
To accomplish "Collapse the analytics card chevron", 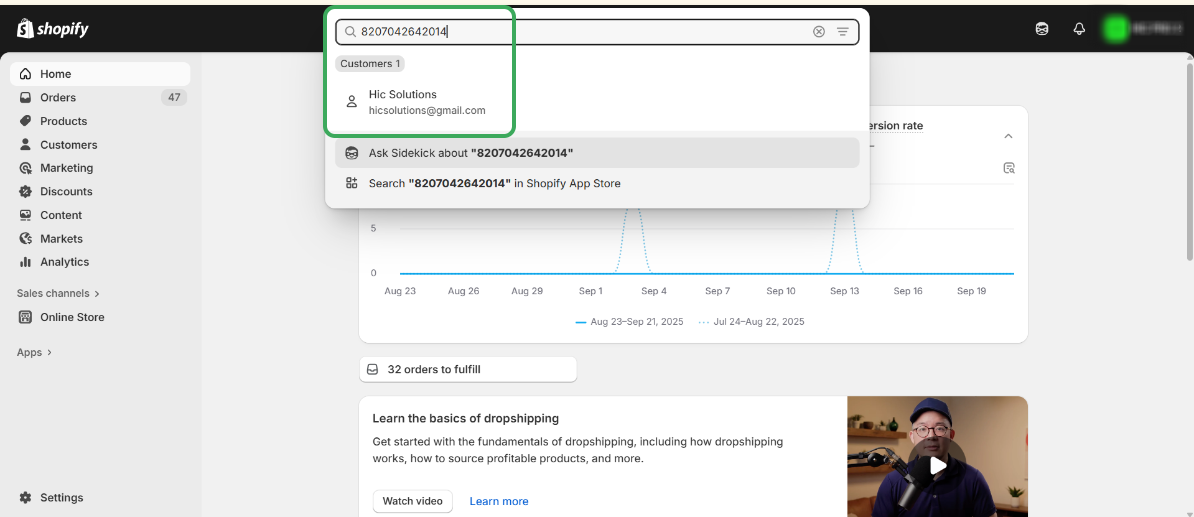I will (x=1008, y=136).
